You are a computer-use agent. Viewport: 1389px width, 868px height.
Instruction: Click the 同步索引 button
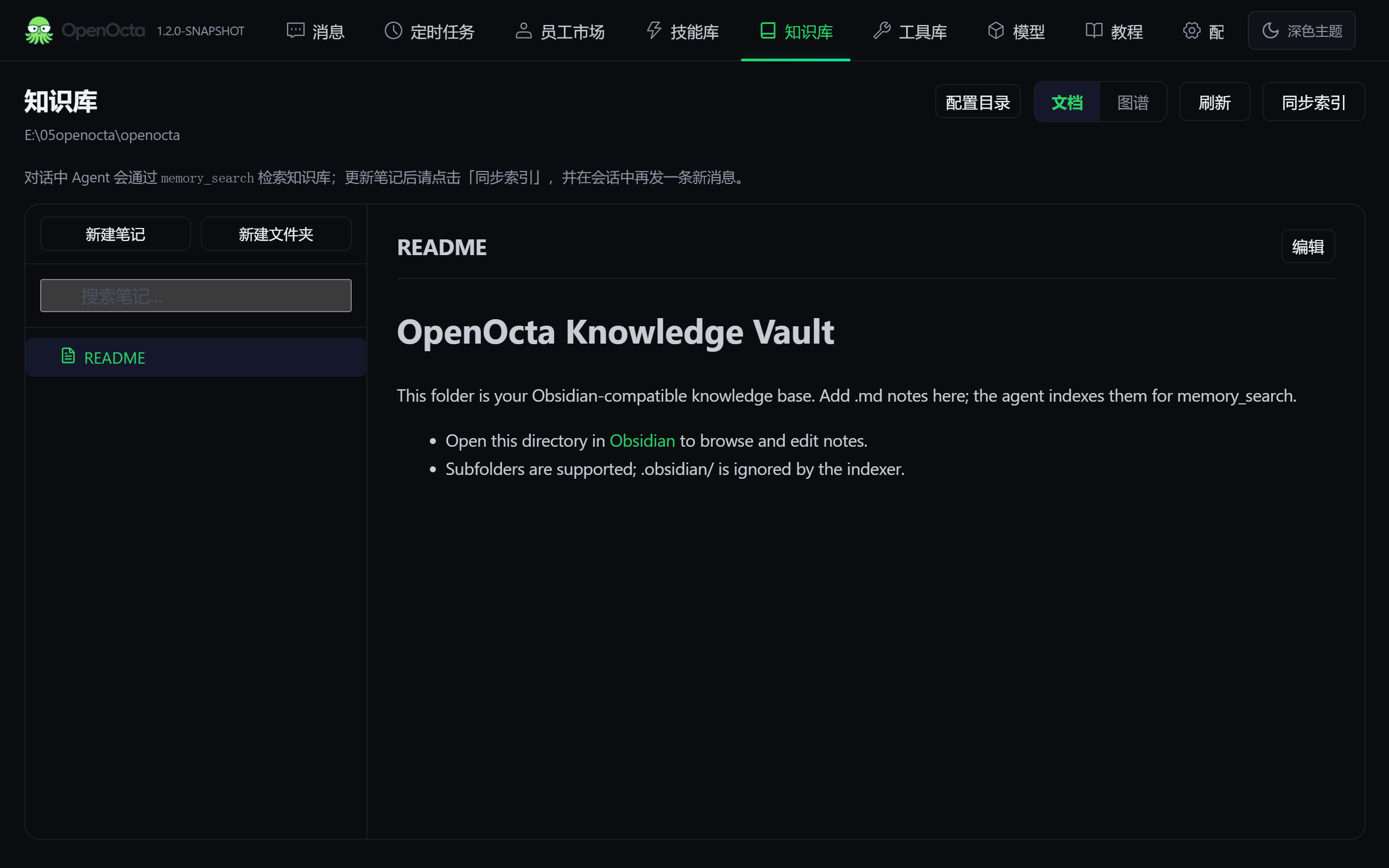1313,102
